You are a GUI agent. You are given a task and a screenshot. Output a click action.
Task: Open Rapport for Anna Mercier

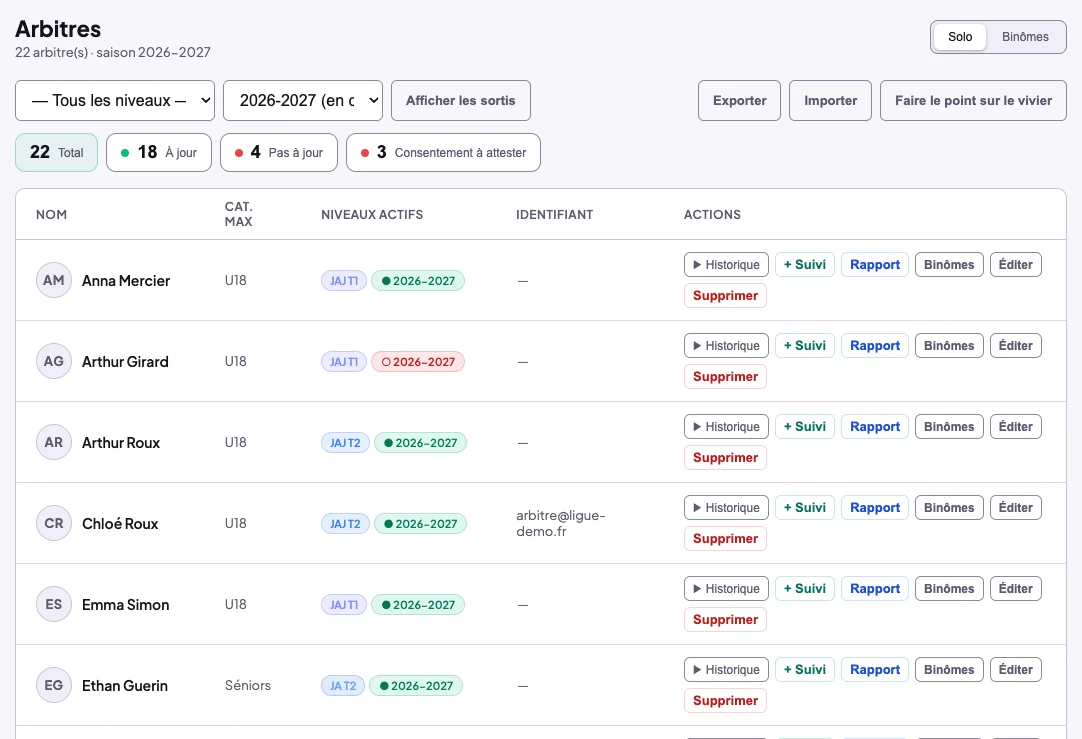pyautogui.click(x=875, y=264)
